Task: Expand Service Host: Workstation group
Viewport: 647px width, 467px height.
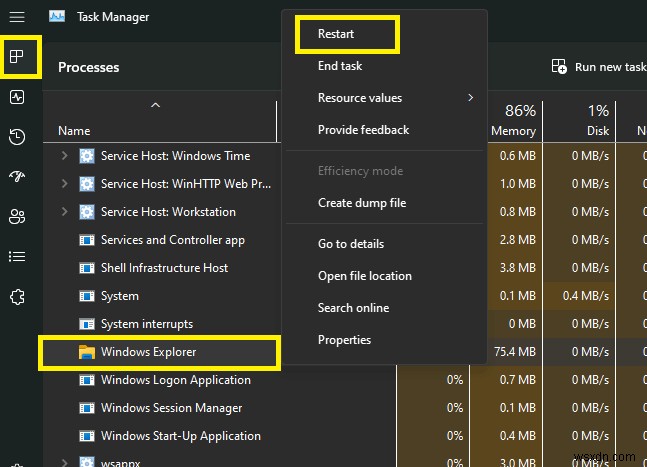Action: [65, 212]
